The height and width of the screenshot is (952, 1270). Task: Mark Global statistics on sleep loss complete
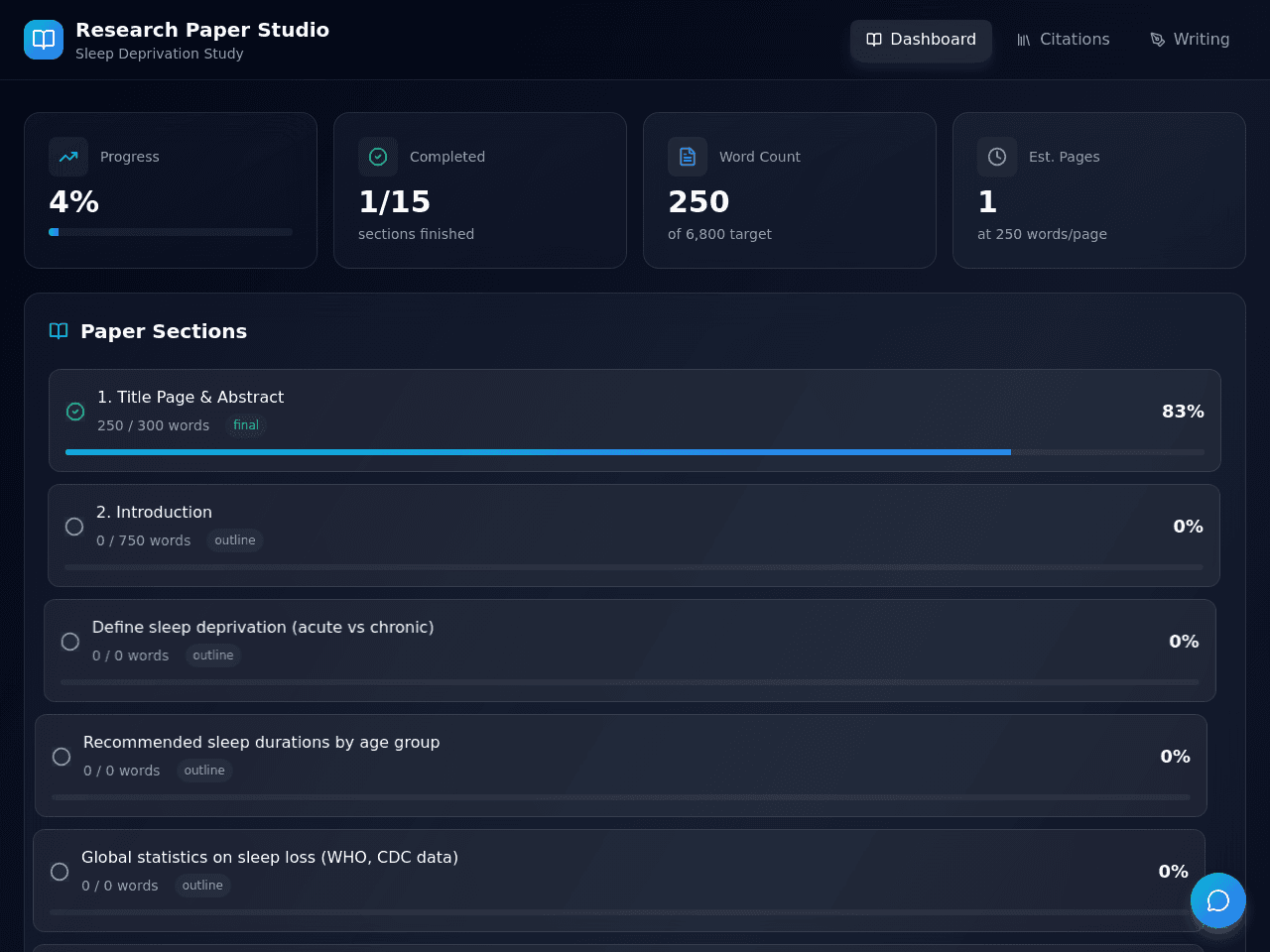click(x=60, y=872)
